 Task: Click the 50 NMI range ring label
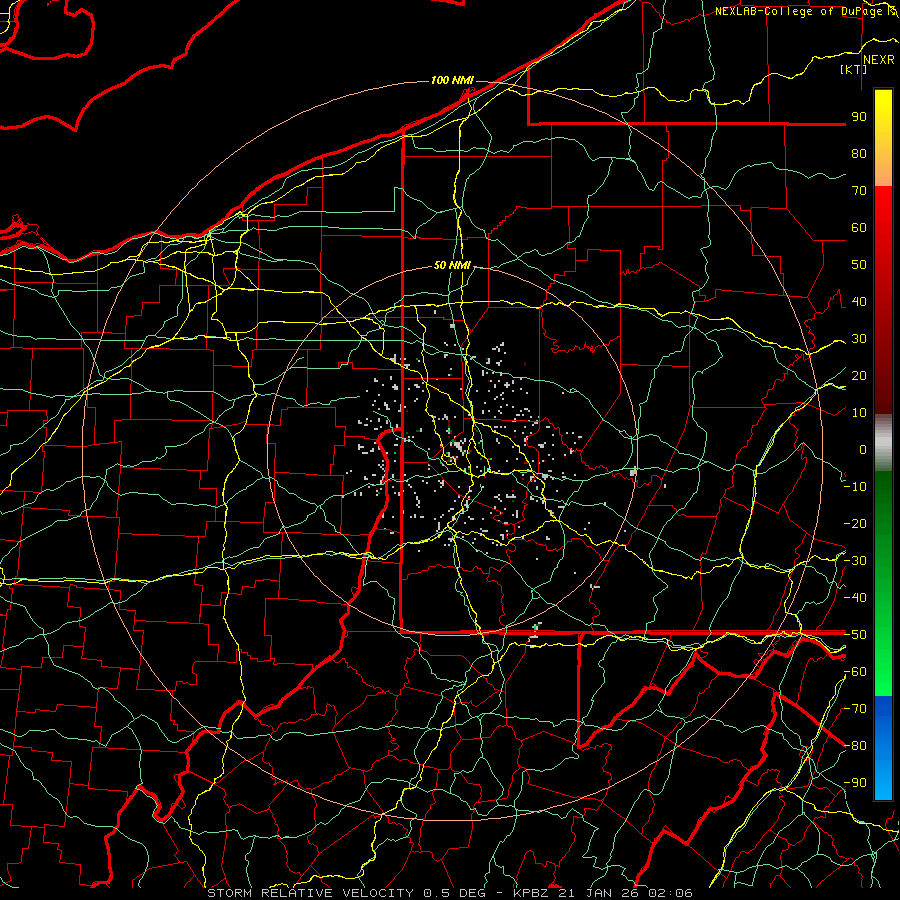coord(452,265)
